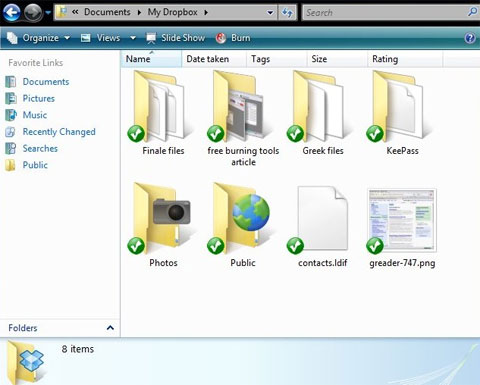Select the Finale files folder icon
The height and width of the screenshot is (385, 480).
pos(159,106)
